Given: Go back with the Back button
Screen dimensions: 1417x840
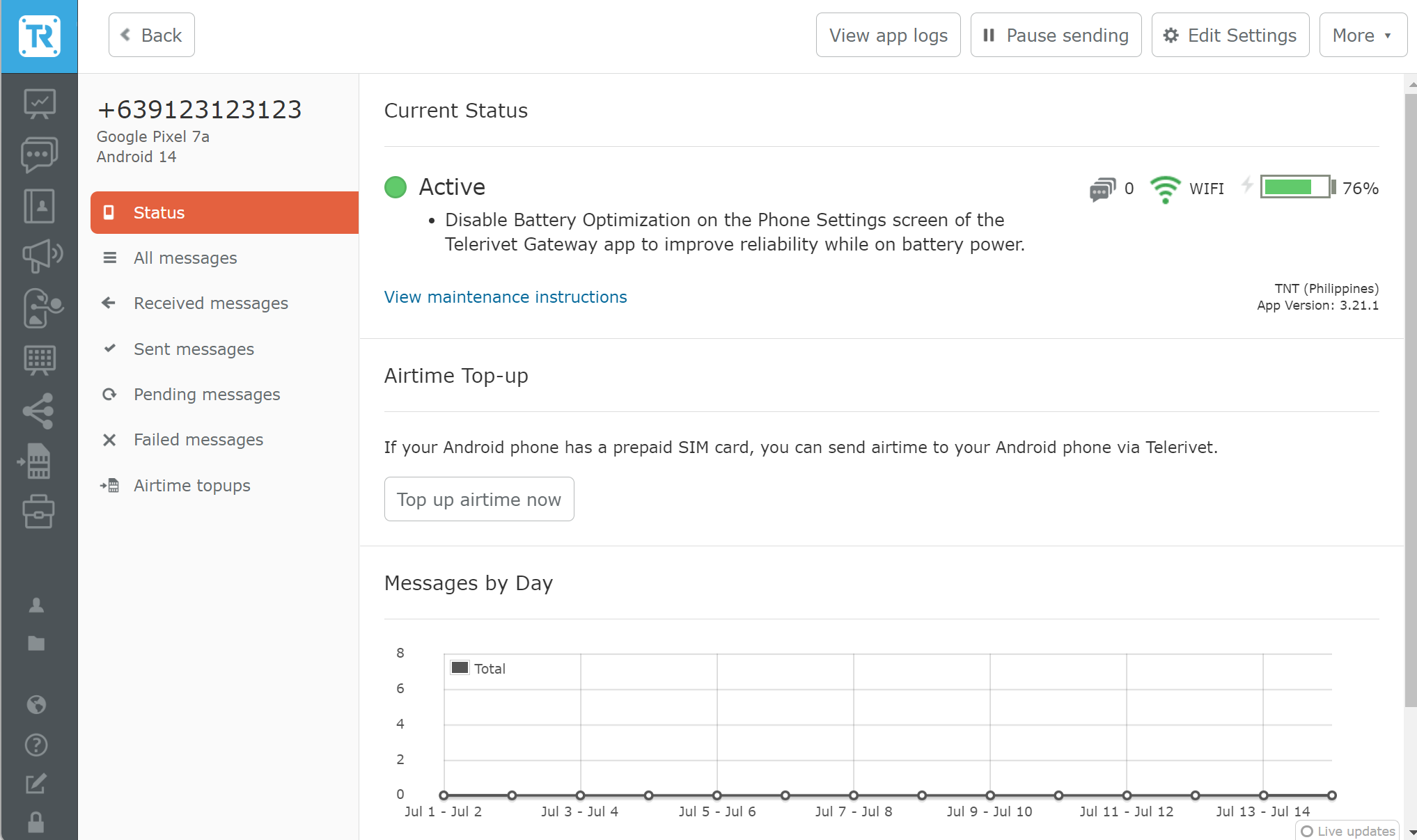Looking at the screenshot, I should coord(152,35).
